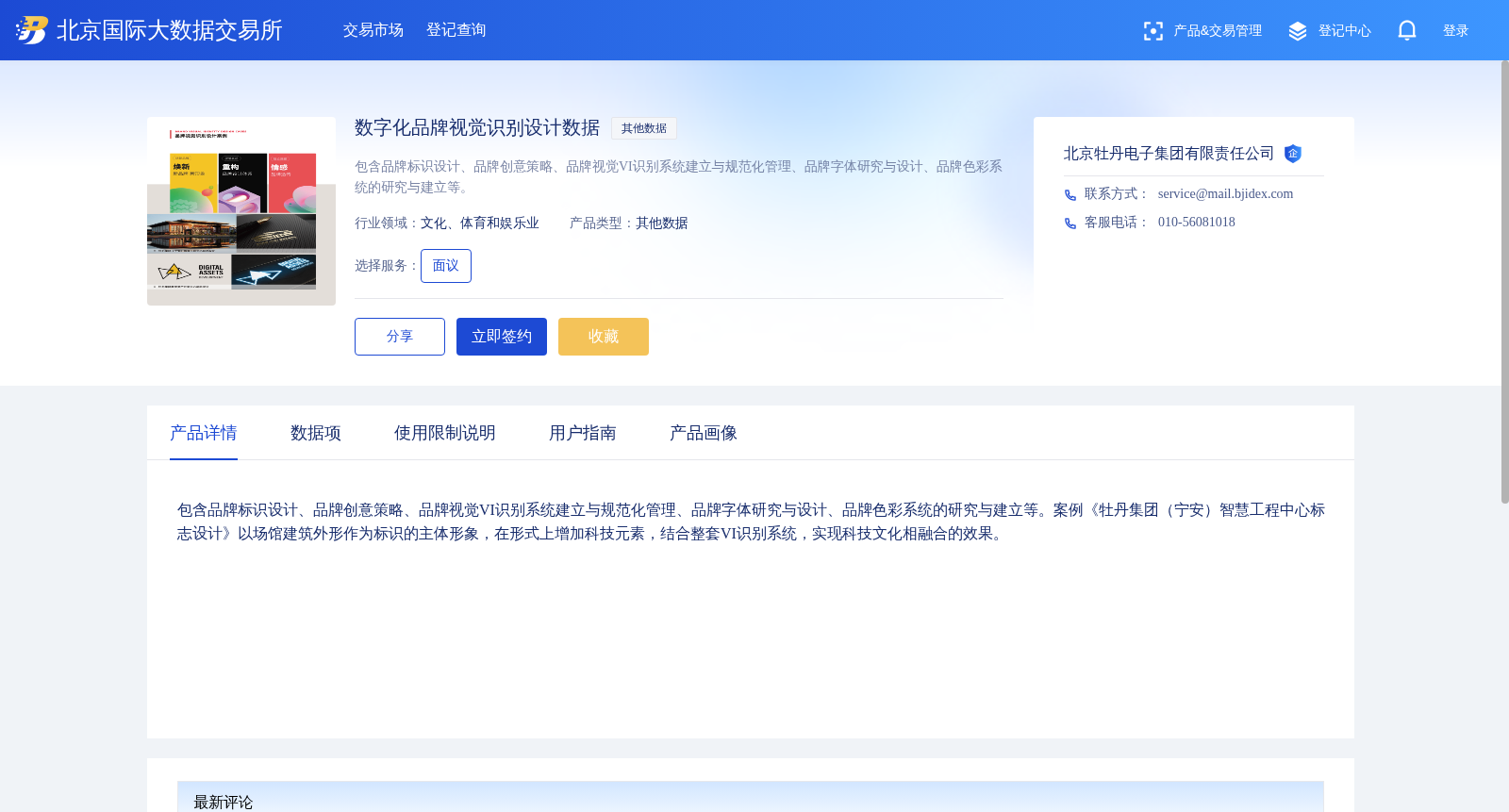The height and width of the screenshot is (812, 1509).
Task: Click the 产品&交易管理 scan icon
Action: [1152, 31]
